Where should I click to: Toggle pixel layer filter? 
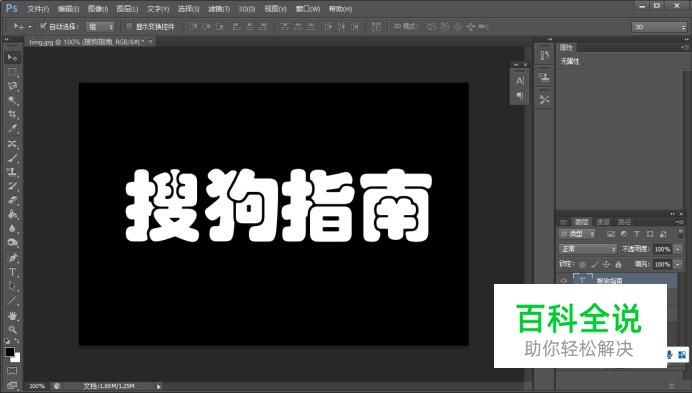[611, 234]
